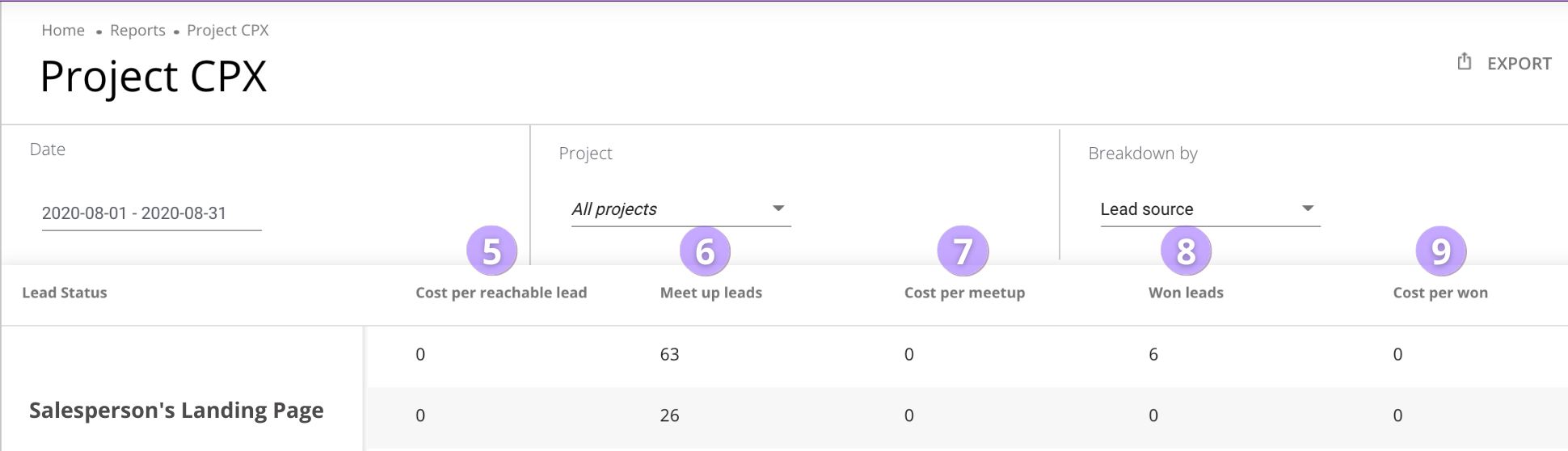Go to Home in breadcrumb
Screen dimensions: 1568x451
63,31
